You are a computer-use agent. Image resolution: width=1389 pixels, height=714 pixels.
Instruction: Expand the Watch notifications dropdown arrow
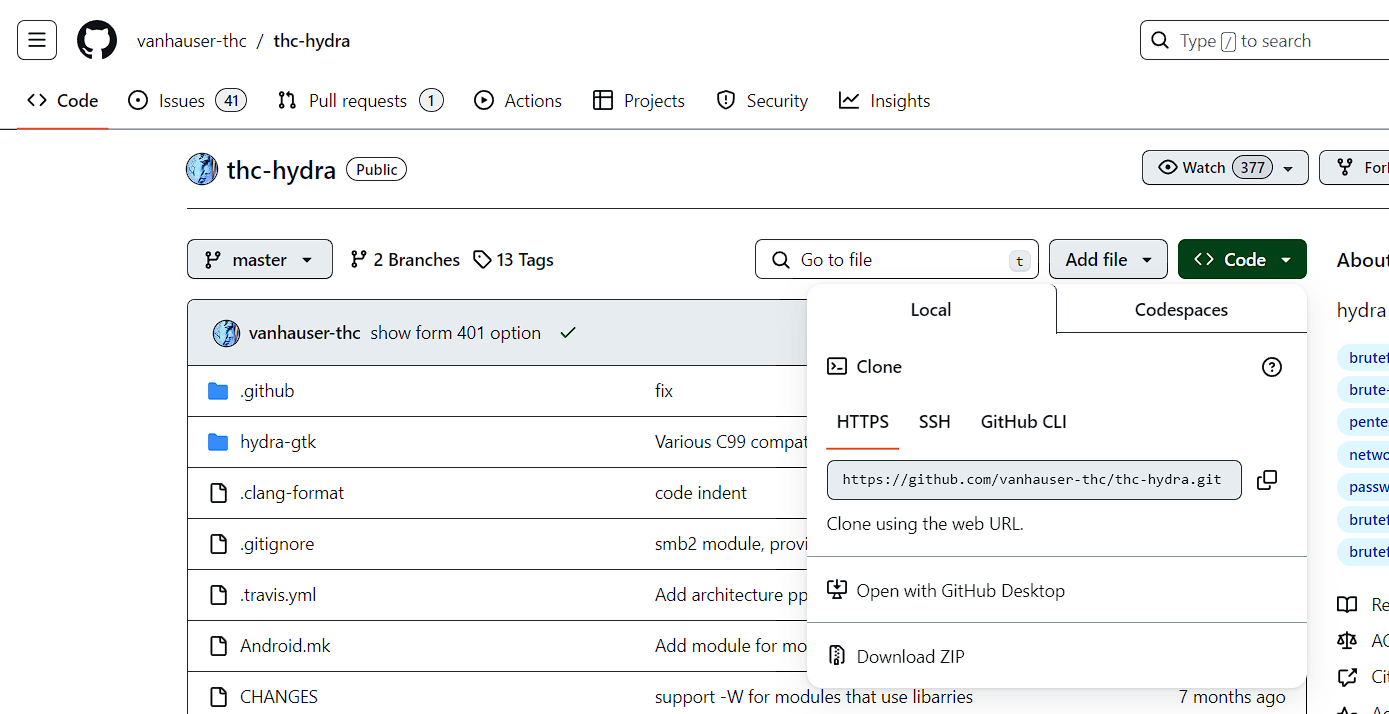(1288, 168)
